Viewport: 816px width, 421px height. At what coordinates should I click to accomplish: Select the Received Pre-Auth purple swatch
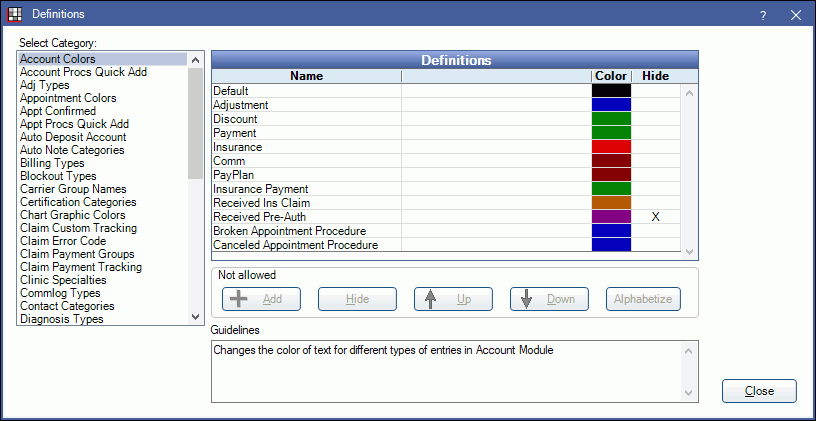611,216
